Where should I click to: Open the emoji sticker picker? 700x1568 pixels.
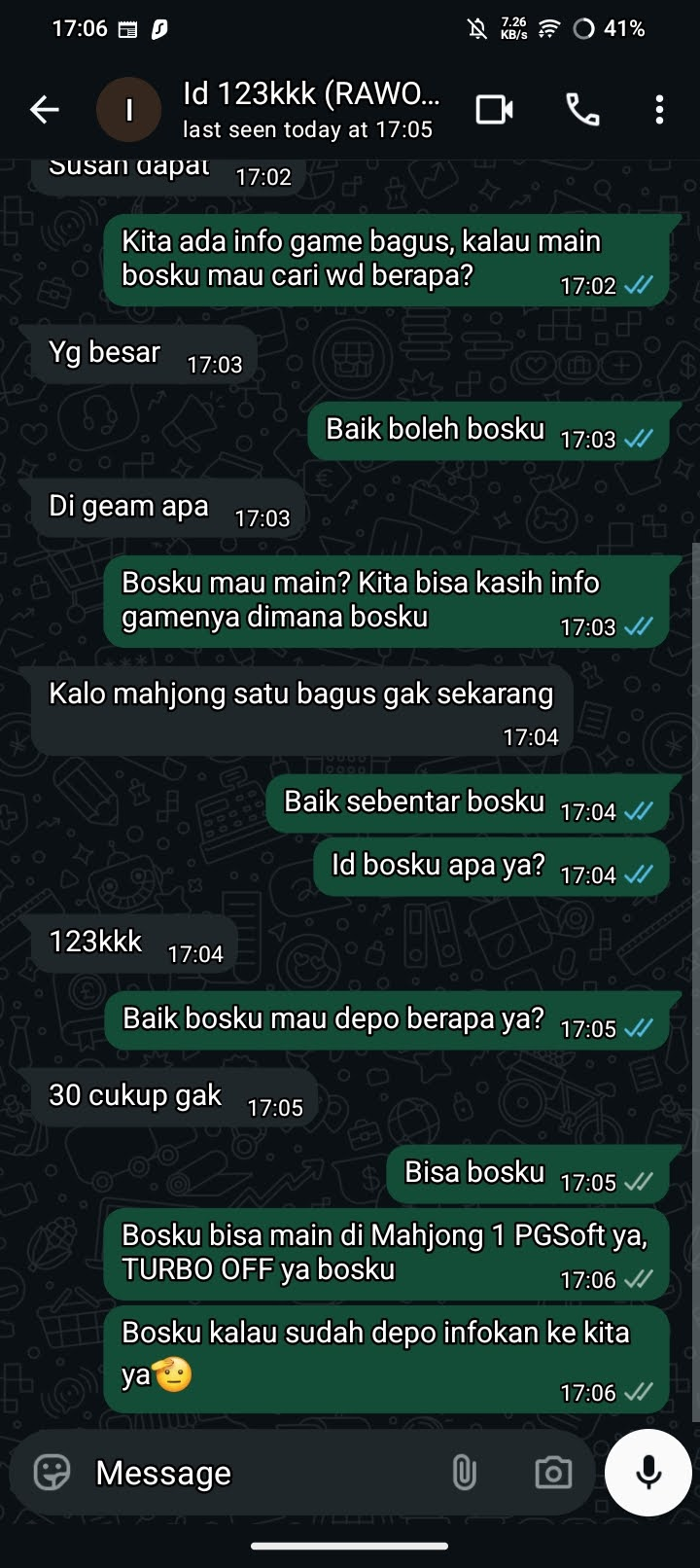[52, 1472]
